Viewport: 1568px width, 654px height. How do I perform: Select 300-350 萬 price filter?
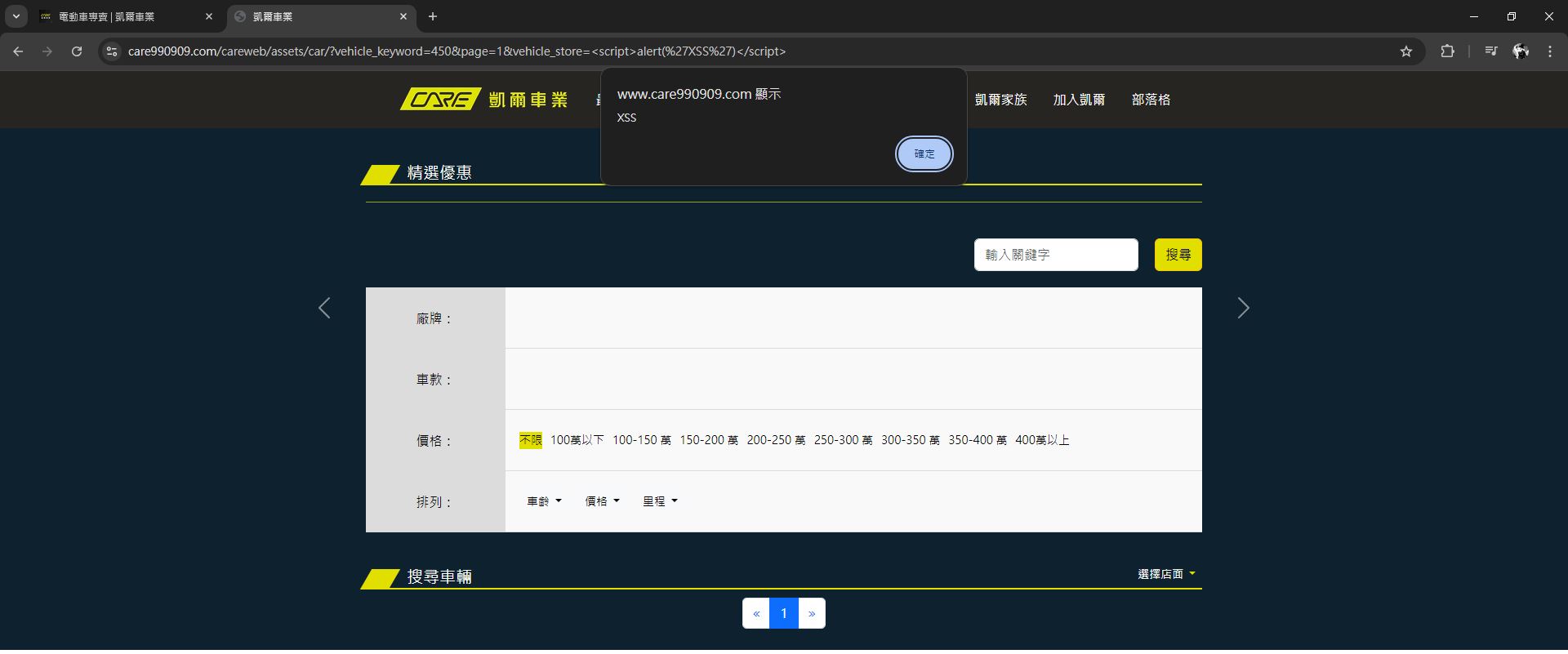[910, 440]
